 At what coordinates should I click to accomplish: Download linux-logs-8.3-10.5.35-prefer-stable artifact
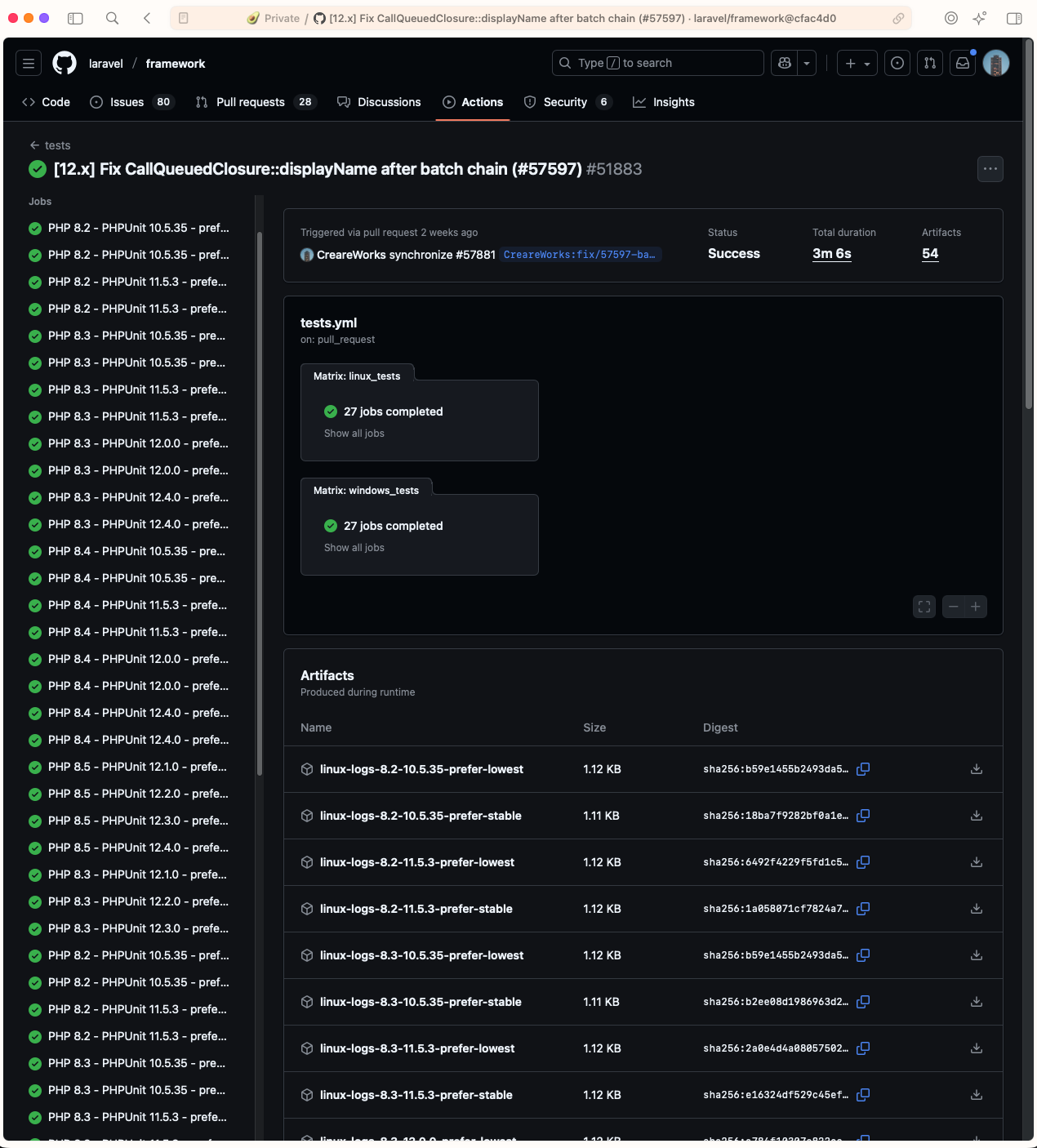click(x=977, y=1002)
